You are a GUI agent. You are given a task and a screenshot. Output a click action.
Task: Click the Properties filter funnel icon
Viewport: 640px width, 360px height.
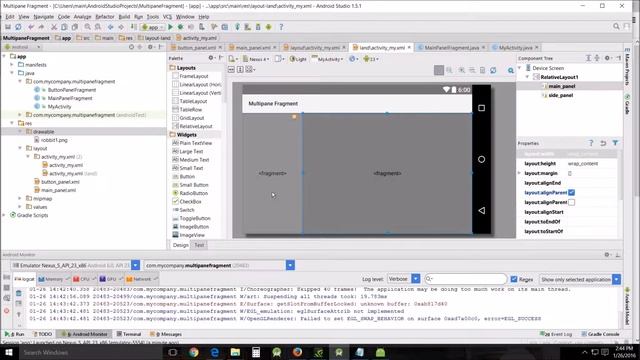[x=615, y=143]
